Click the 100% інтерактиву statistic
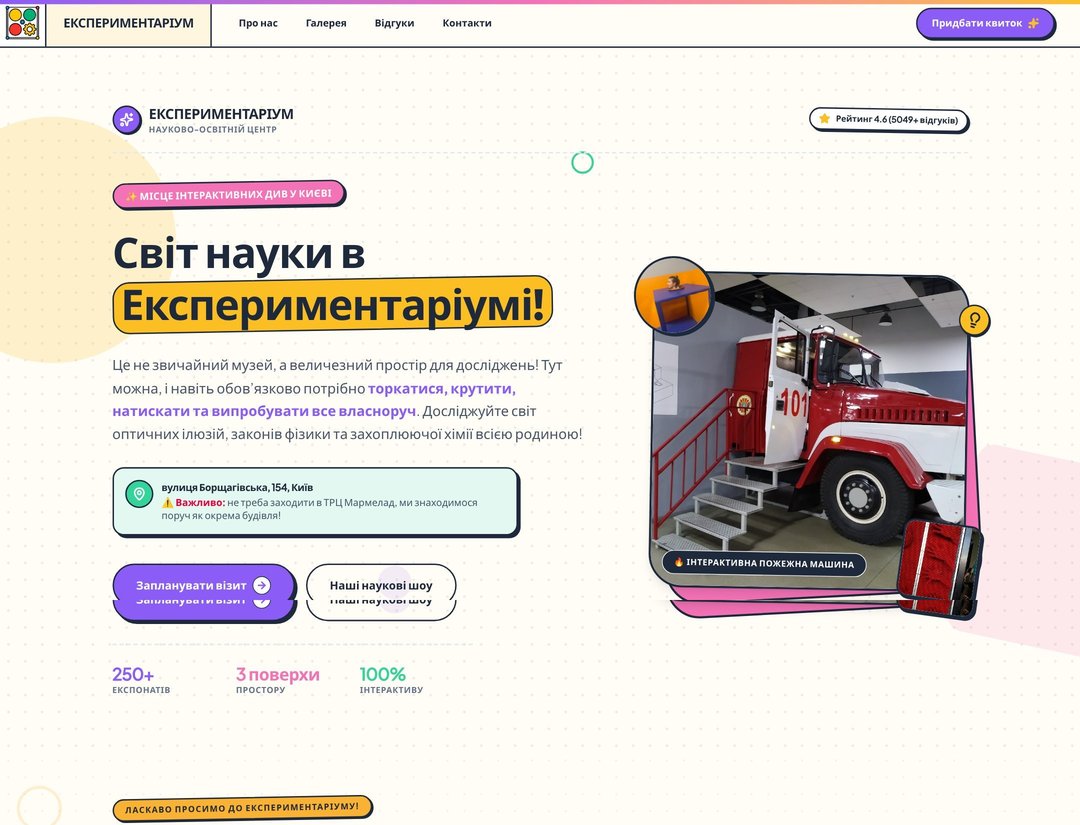This screenshot has width=1080, height=825. tap(391, 680)
